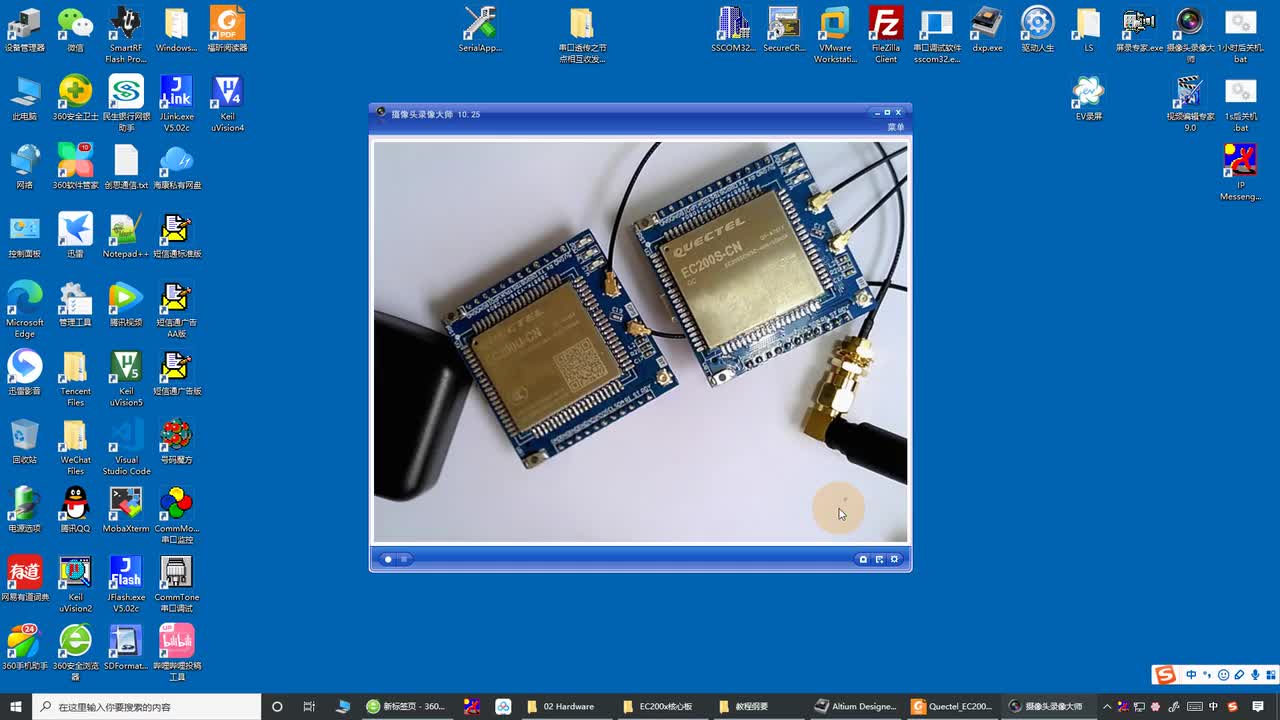Viewport: 1280px width, 720px height.
Task: Open the 菜单 menu in the recorder window
Action: [x=895, y=127]
